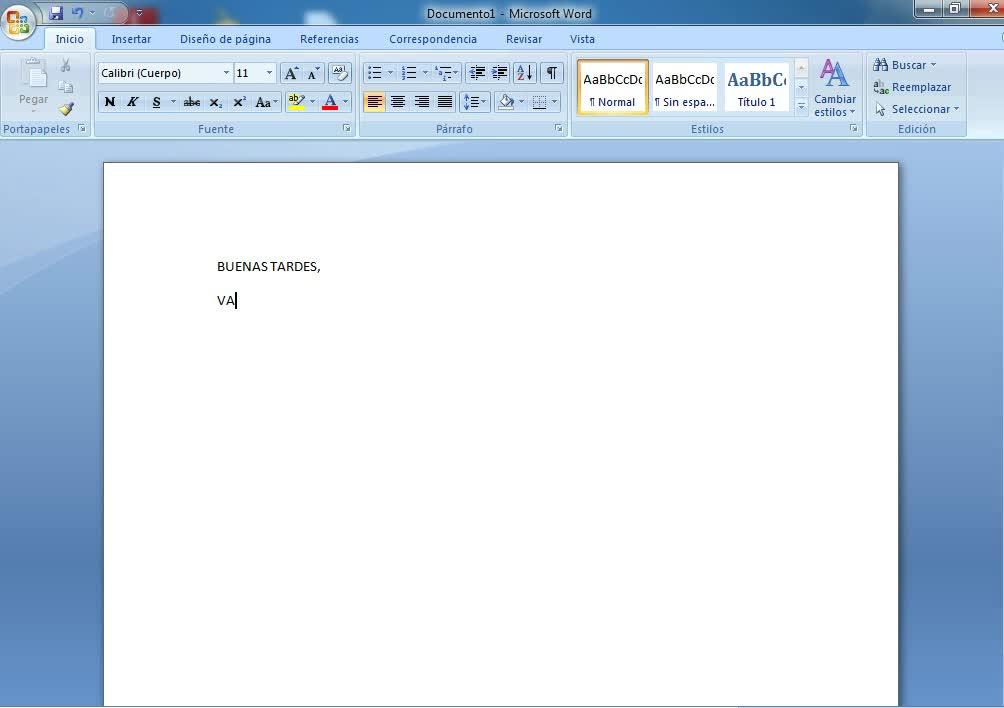
Task: Open Cambiar estilos menu
Action: (x=834, y=88)
